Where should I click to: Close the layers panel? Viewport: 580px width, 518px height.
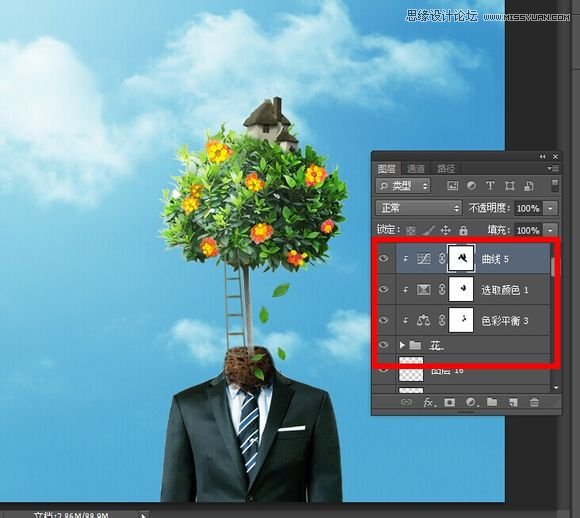(x=555, y=157)
